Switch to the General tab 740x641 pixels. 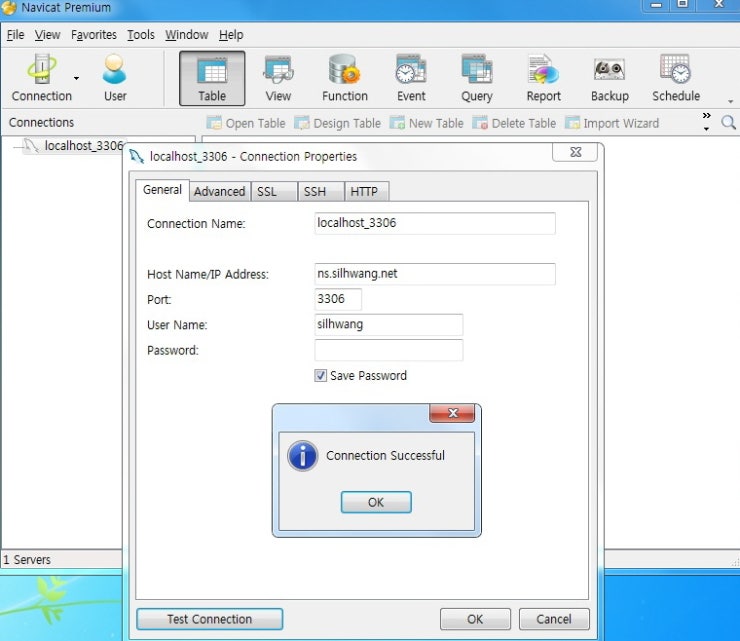(x=162, y=190)
